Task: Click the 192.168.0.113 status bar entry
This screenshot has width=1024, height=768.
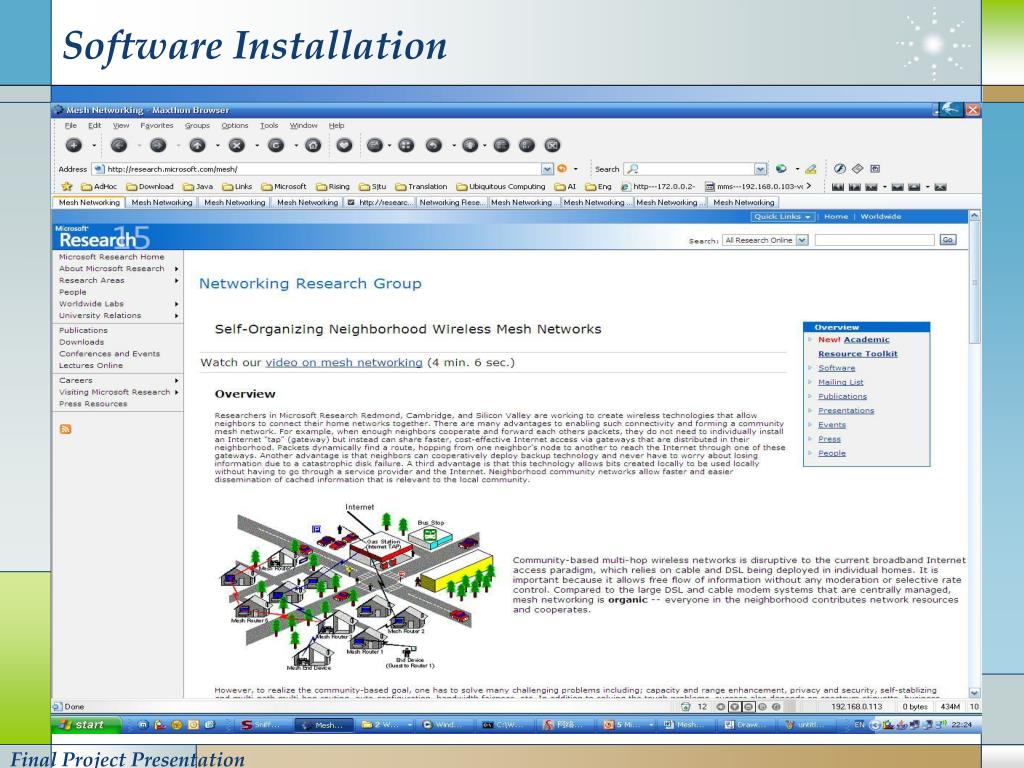Action: (856, 707)
